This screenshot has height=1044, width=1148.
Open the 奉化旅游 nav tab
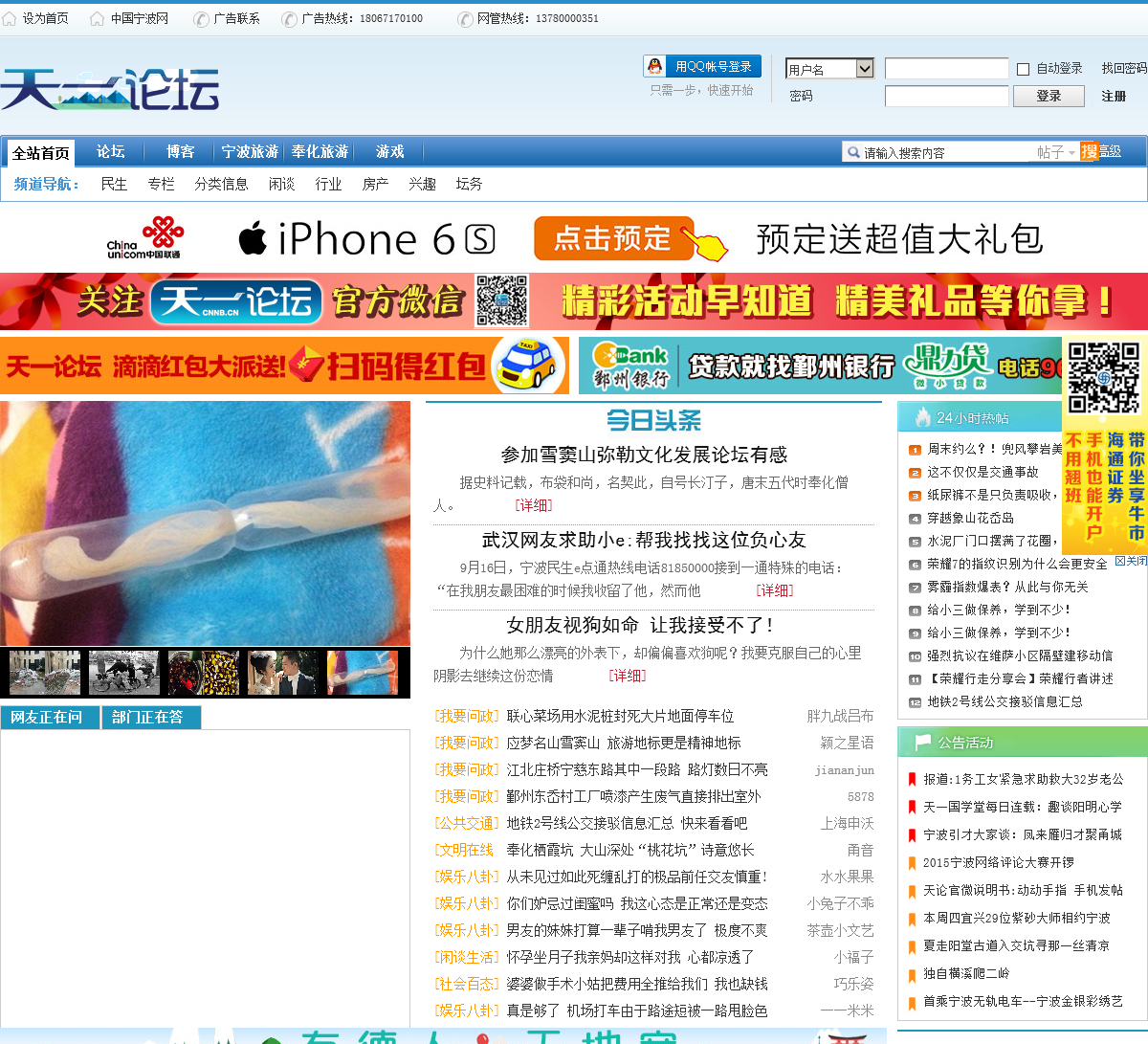320,151
